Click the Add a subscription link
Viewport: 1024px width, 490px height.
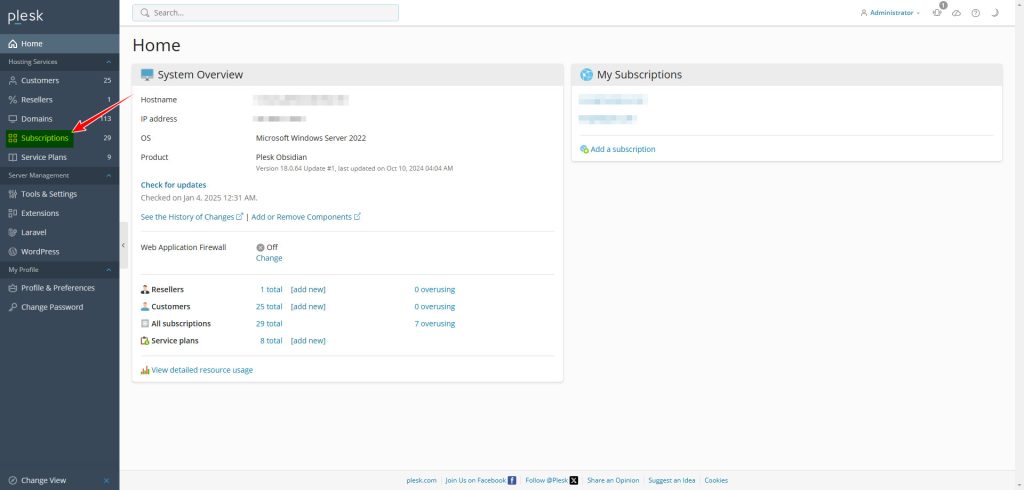[x=622, y=149]
